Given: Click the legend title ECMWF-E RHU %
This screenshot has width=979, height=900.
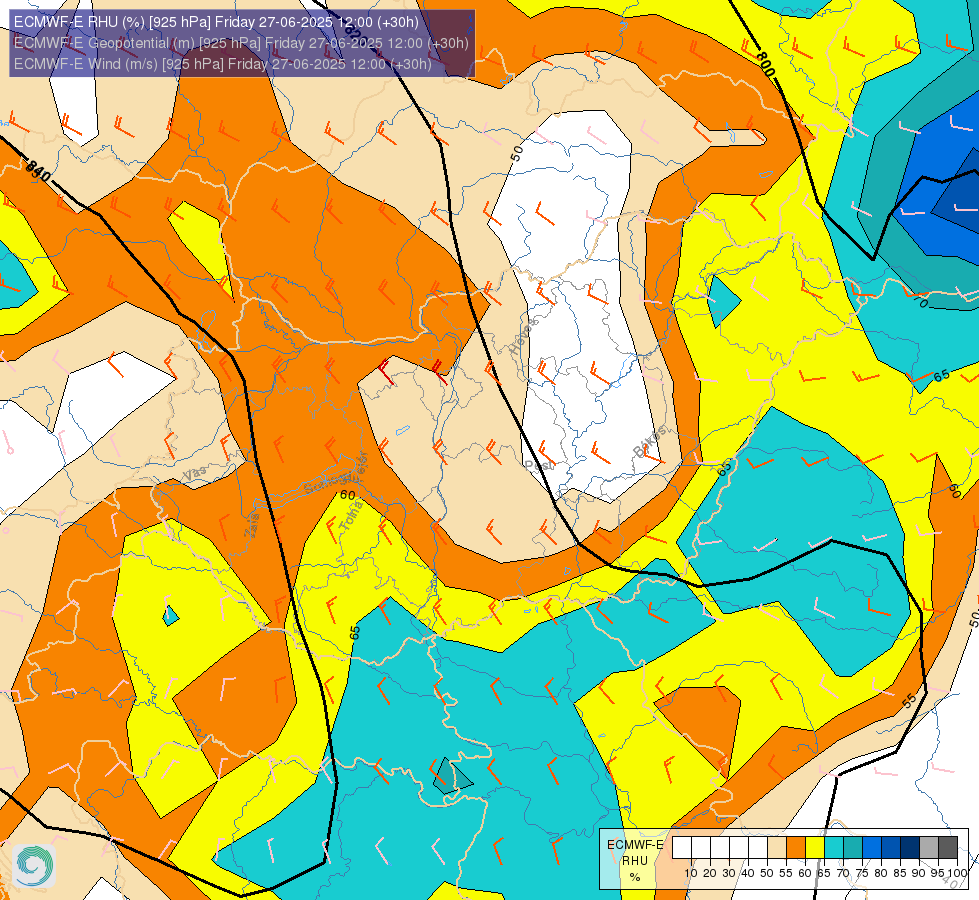Looking at the screenshot, I should [635, 861].
